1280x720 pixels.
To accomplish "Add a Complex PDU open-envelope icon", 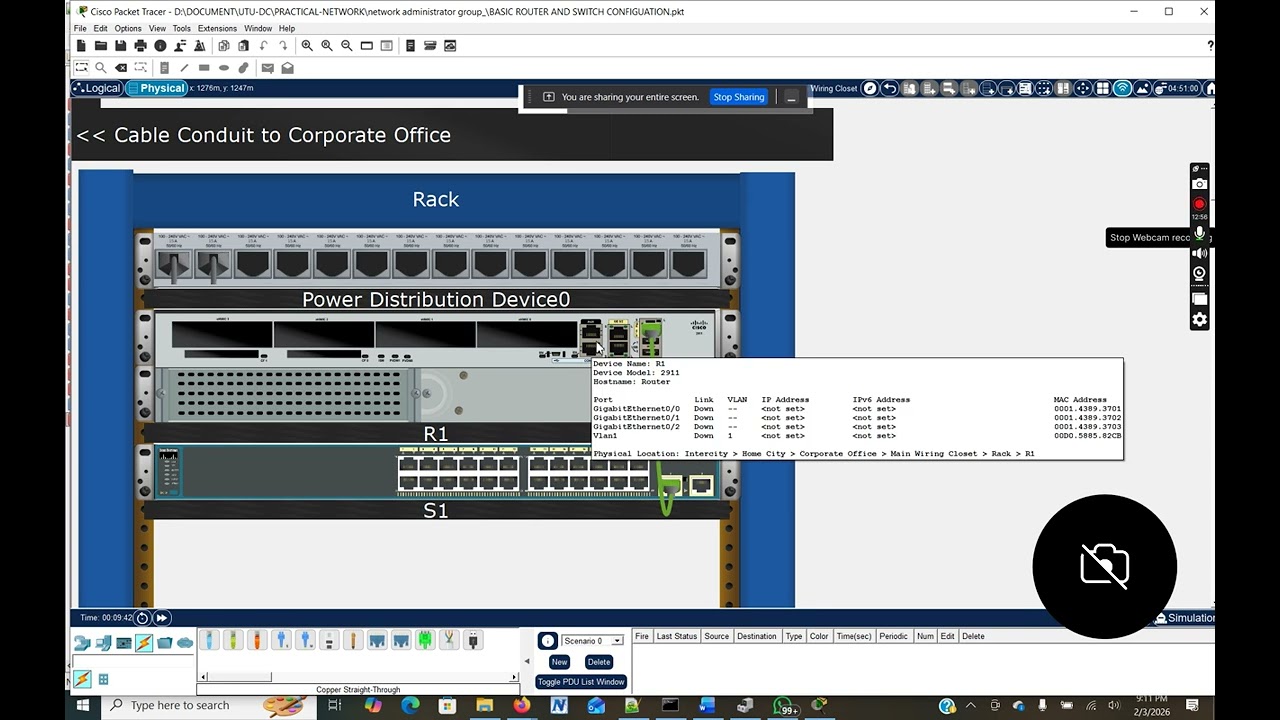I will pos(287,68).
